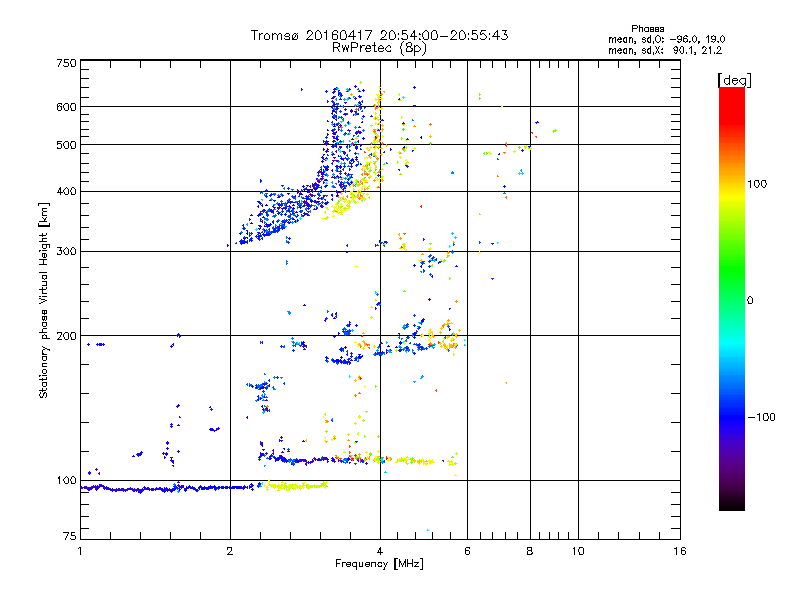This screenshot has height=600, width=800.
Task: Click the 'Phases' label at top right
Action: [x=647, y=29]
